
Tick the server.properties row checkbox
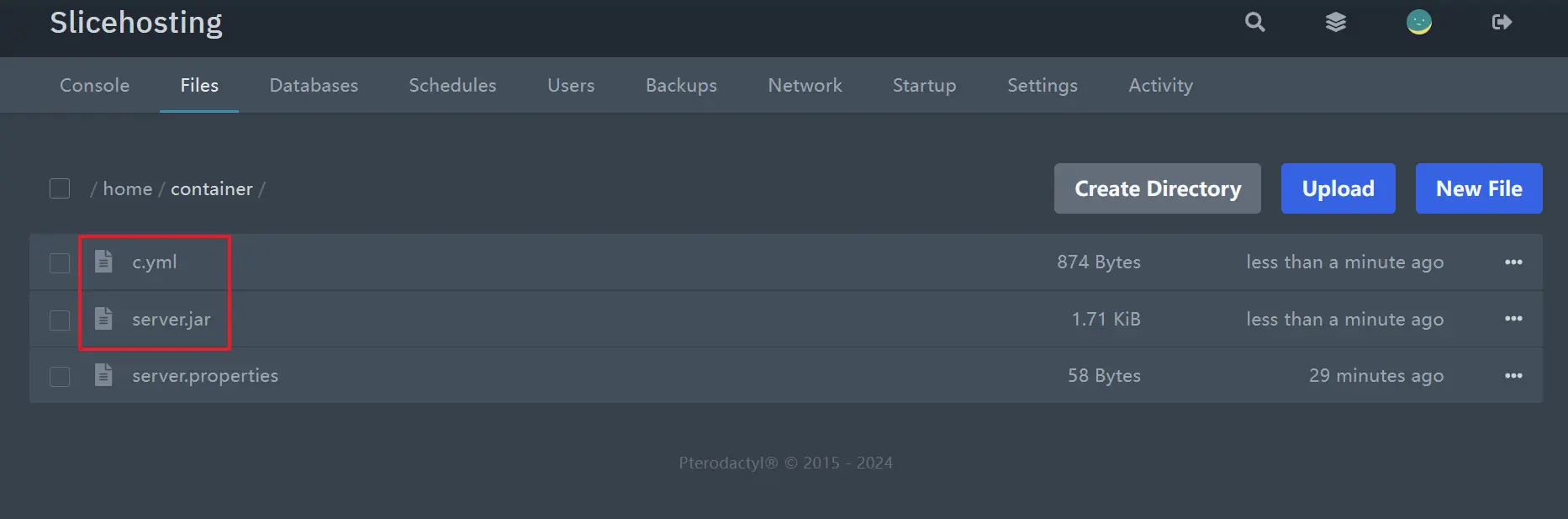[x=60, y=376]
